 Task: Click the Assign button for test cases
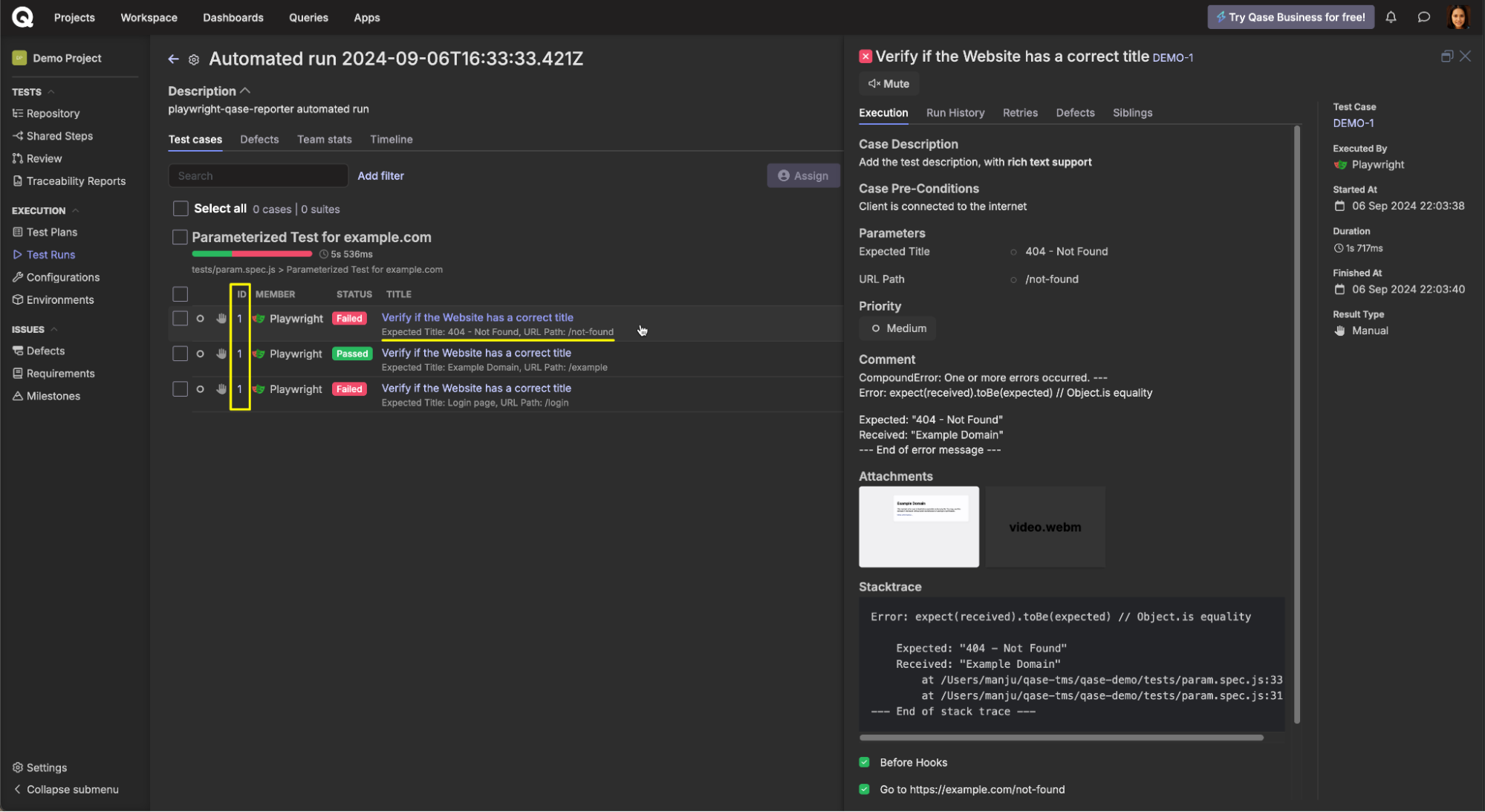coord(803,175)
